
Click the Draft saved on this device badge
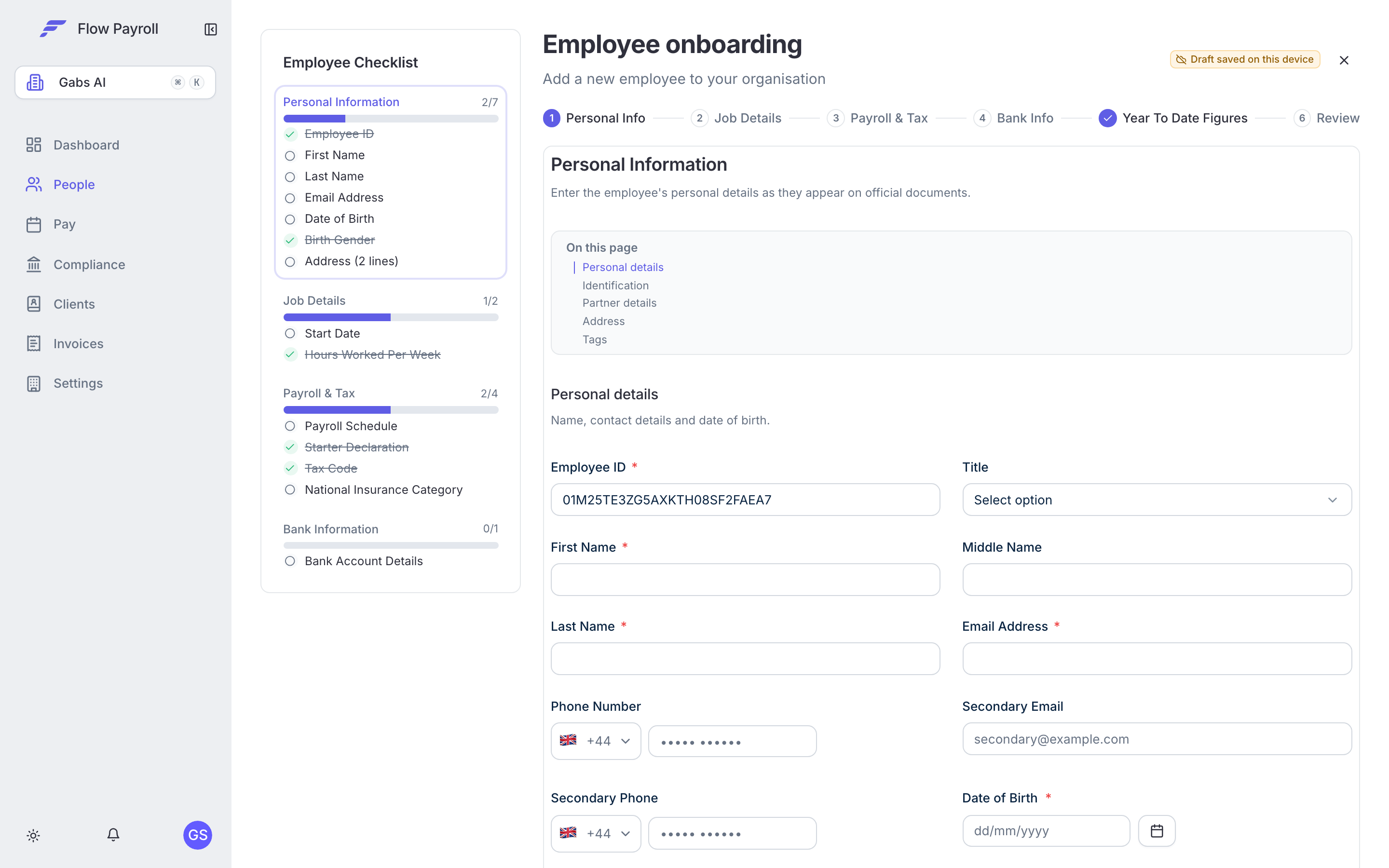[x=1245, y=59]
